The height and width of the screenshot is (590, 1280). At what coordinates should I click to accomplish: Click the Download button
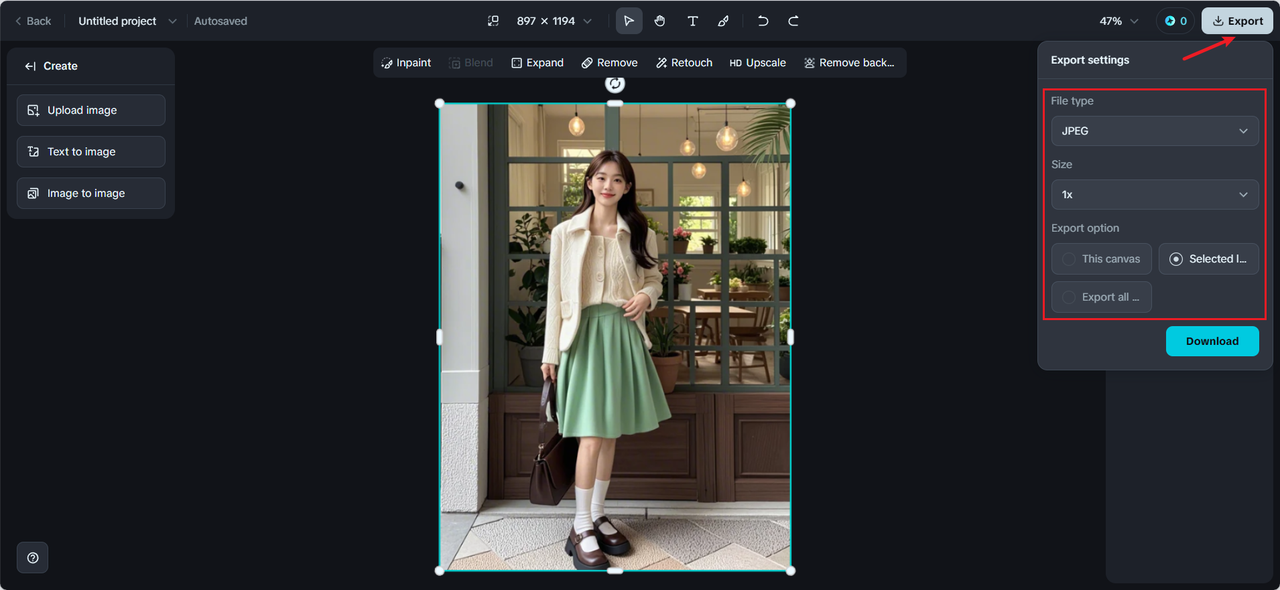(x=1212, y=341)
